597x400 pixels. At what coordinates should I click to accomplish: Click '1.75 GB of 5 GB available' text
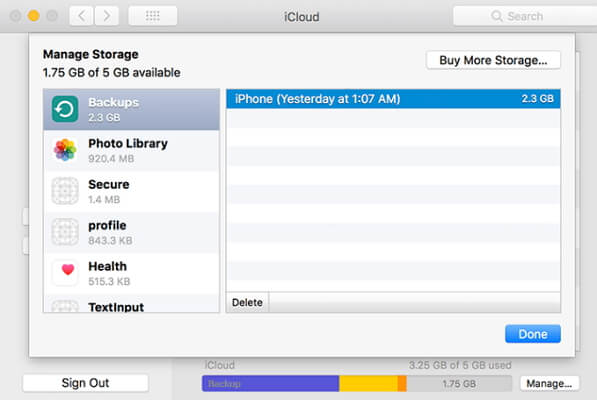click(x=112, y=72)
